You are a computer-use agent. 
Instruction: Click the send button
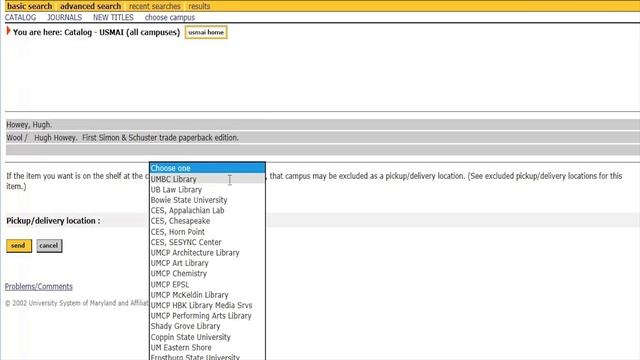coord(19,246)
